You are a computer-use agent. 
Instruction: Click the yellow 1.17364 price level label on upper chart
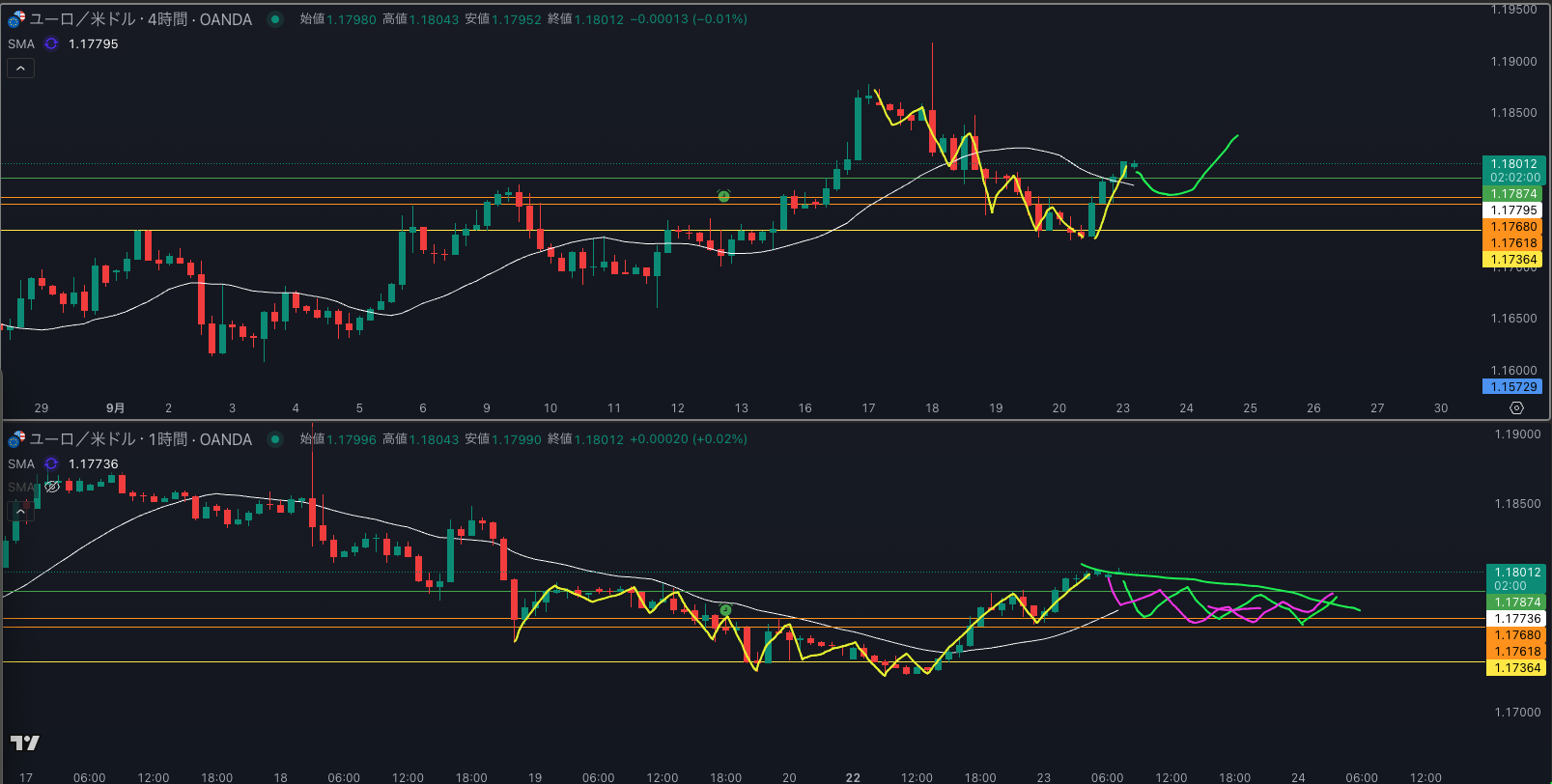(x=1513, y=260)
